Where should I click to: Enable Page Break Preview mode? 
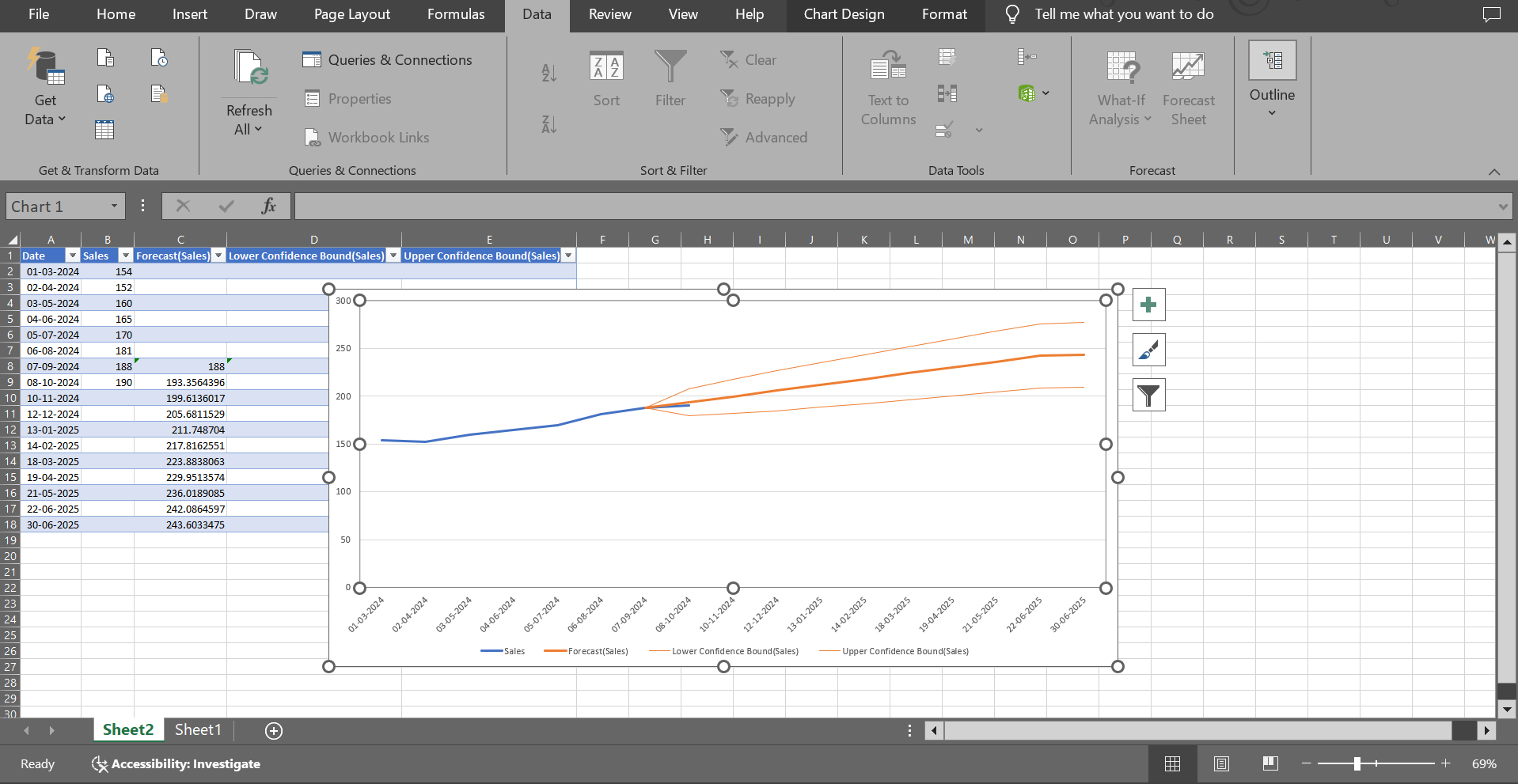tap(1270, 763)
